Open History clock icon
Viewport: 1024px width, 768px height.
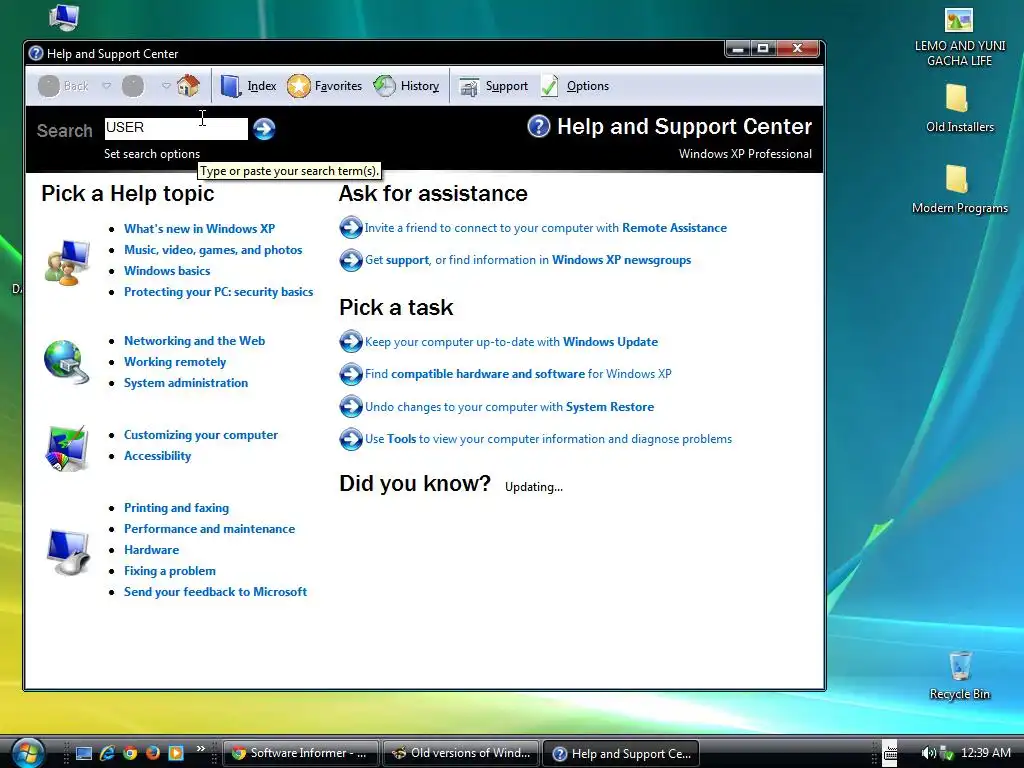(384, 86)
